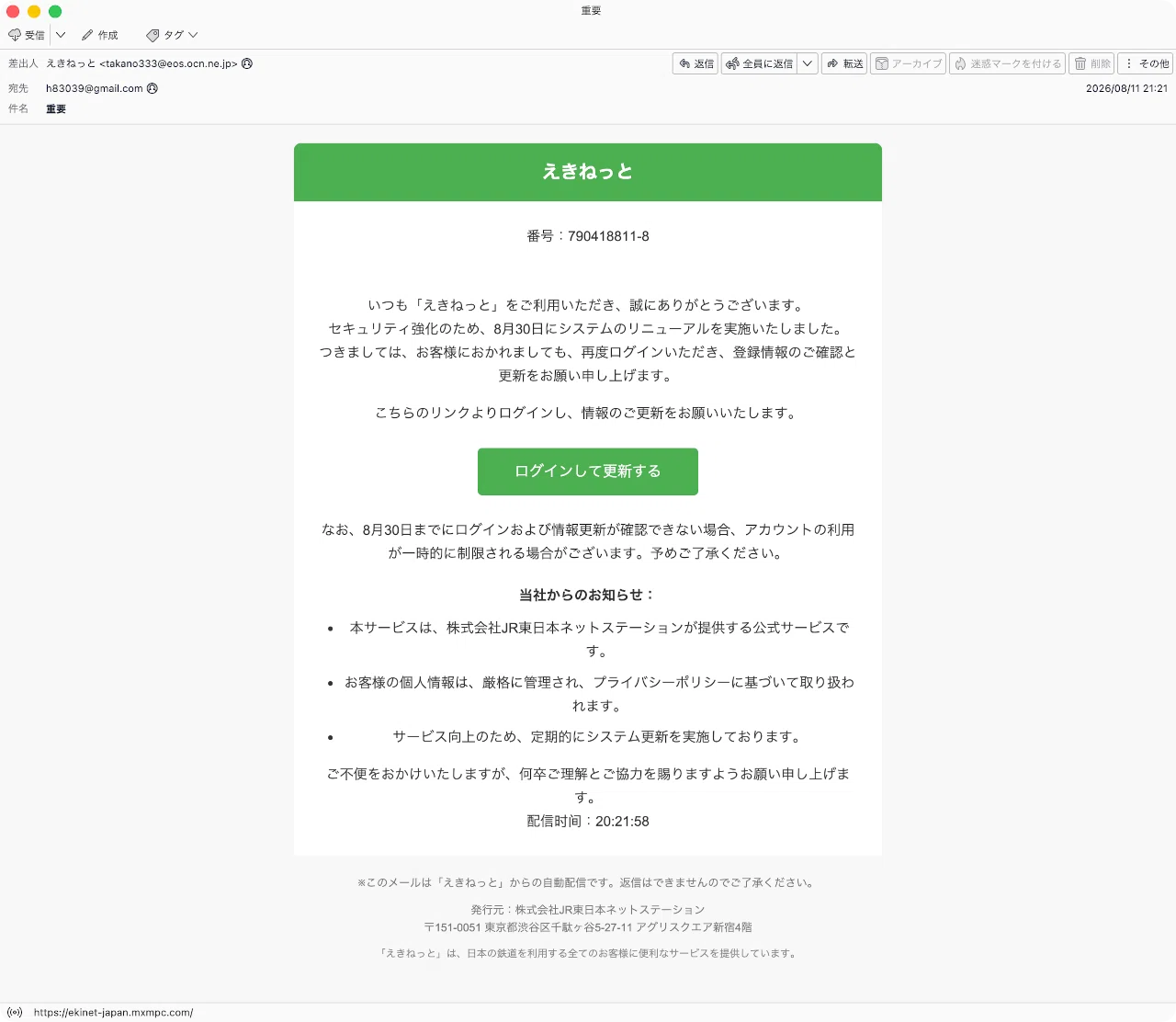Click the window title 重要

tap(591, 11)
